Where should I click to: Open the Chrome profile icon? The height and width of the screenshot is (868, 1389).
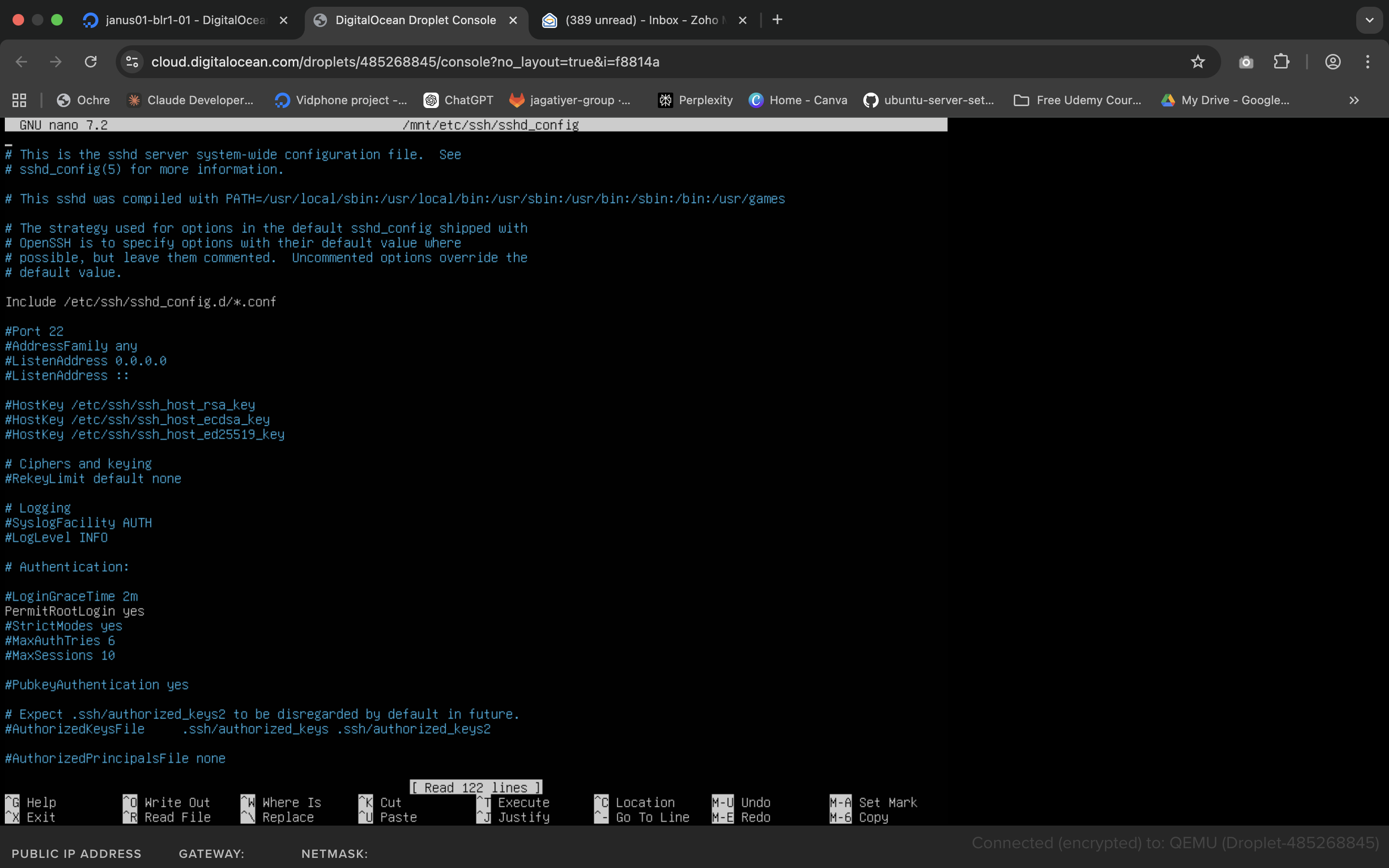pos(1333,62)
